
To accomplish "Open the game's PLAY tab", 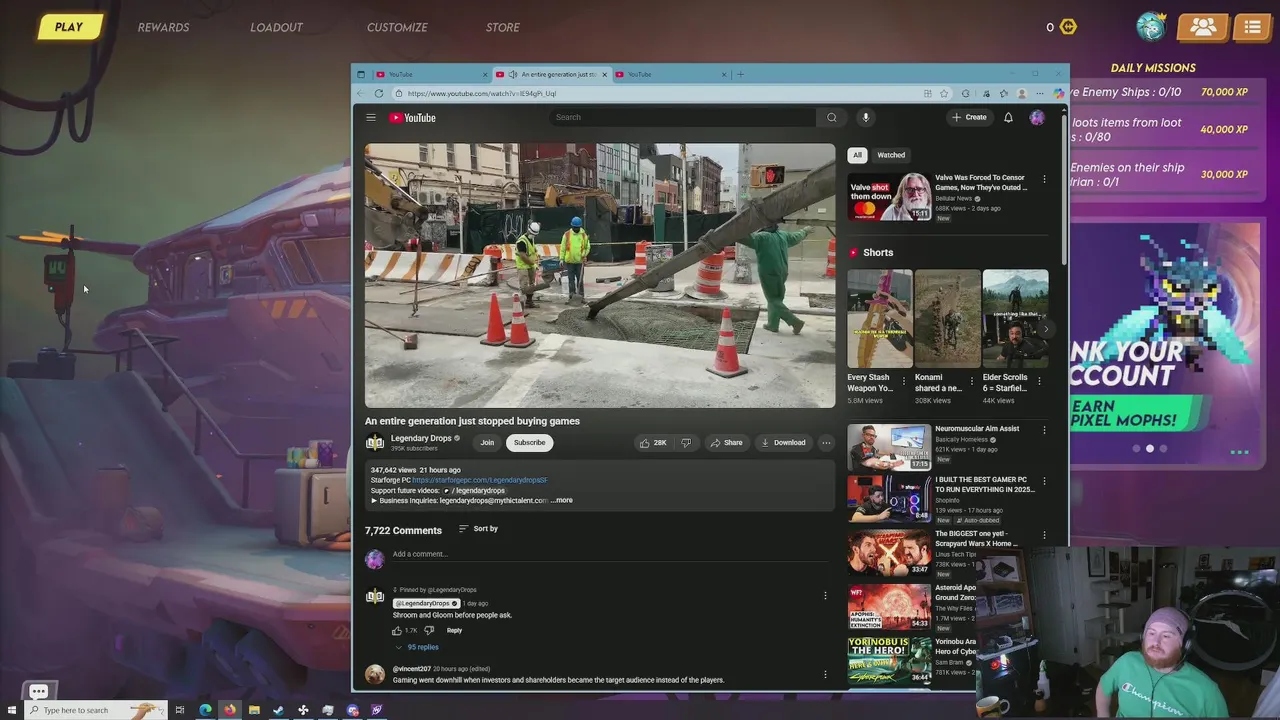I will pos(69,27).
